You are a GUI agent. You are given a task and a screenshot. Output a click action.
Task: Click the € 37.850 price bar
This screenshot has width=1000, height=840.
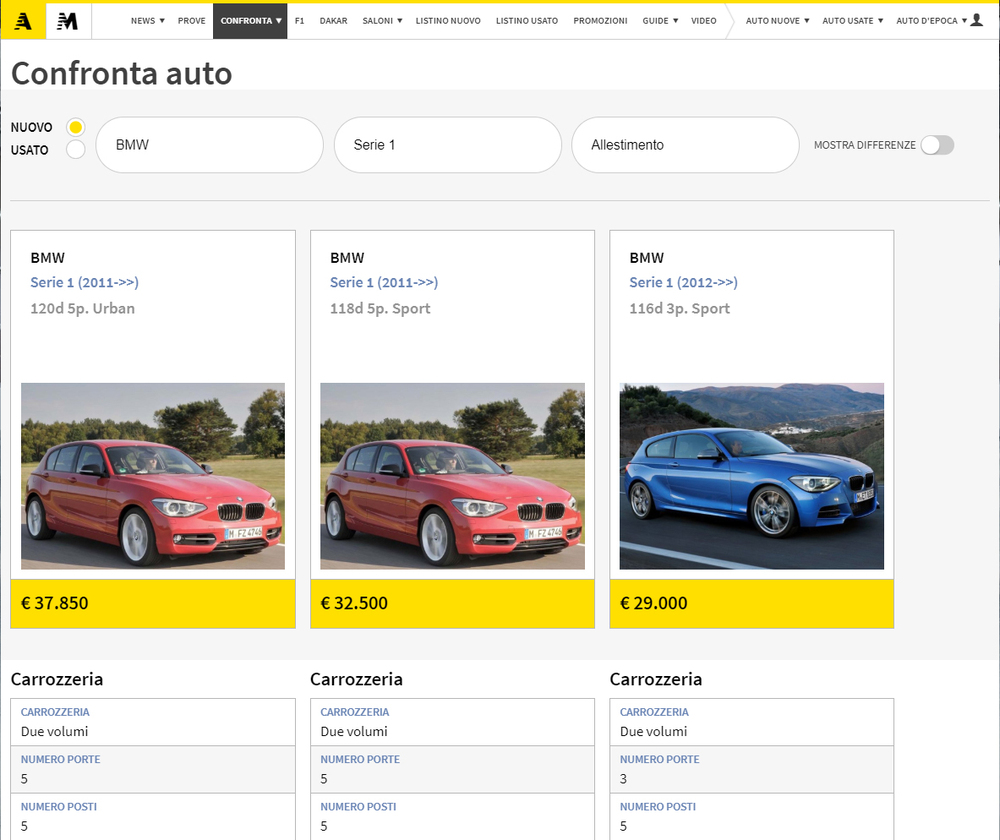pos(153,603)
